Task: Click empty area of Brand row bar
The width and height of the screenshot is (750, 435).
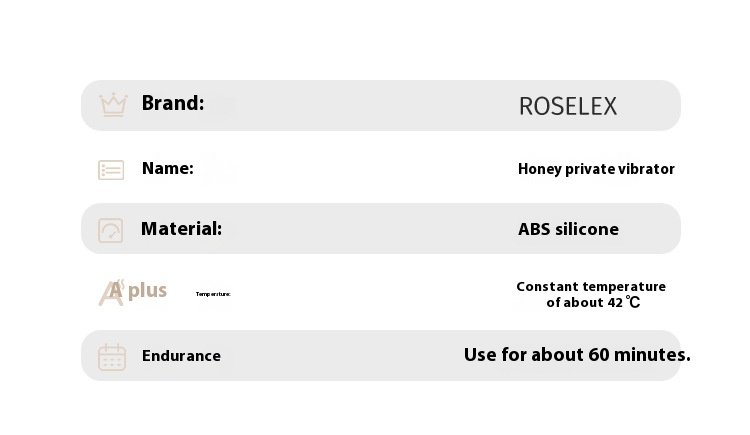Action: 359,105
